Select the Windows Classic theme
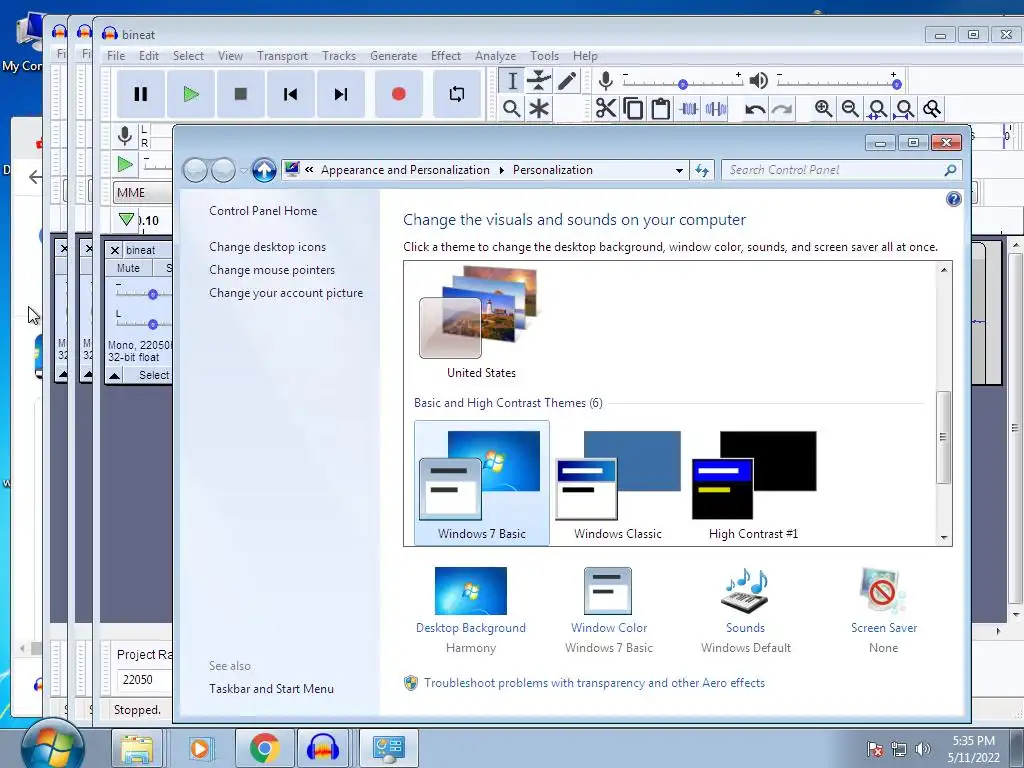This screenshot has width=1024, height=768. (x=618, y=483)
